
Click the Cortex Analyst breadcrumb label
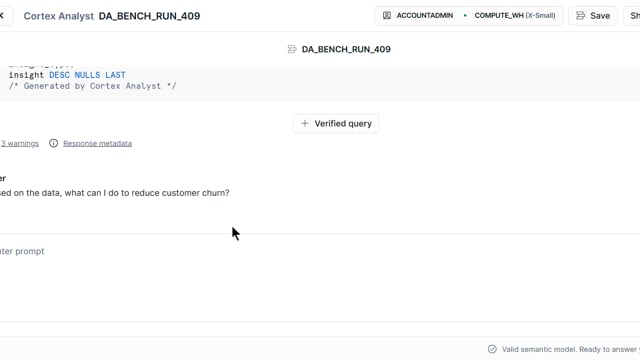tap(58, 16)
